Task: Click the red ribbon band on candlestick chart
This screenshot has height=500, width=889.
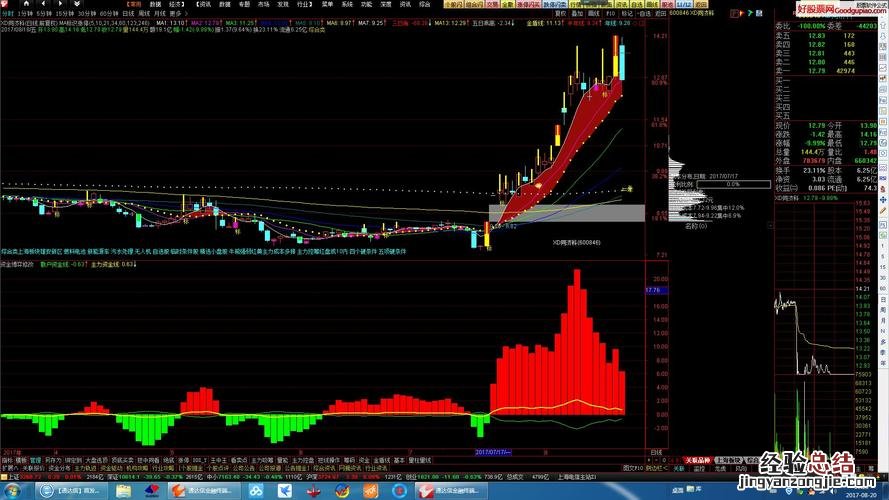Action: [x=560, y=150]
